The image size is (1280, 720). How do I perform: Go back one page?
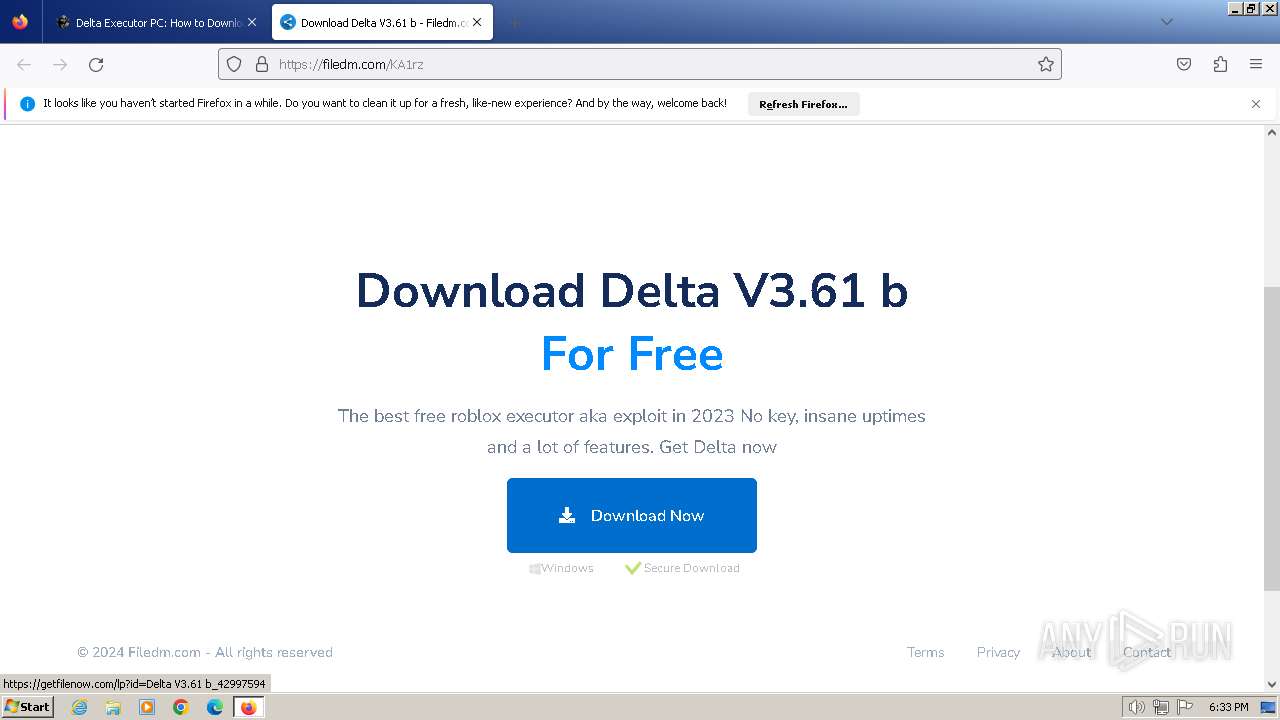[x=24, y=64]
